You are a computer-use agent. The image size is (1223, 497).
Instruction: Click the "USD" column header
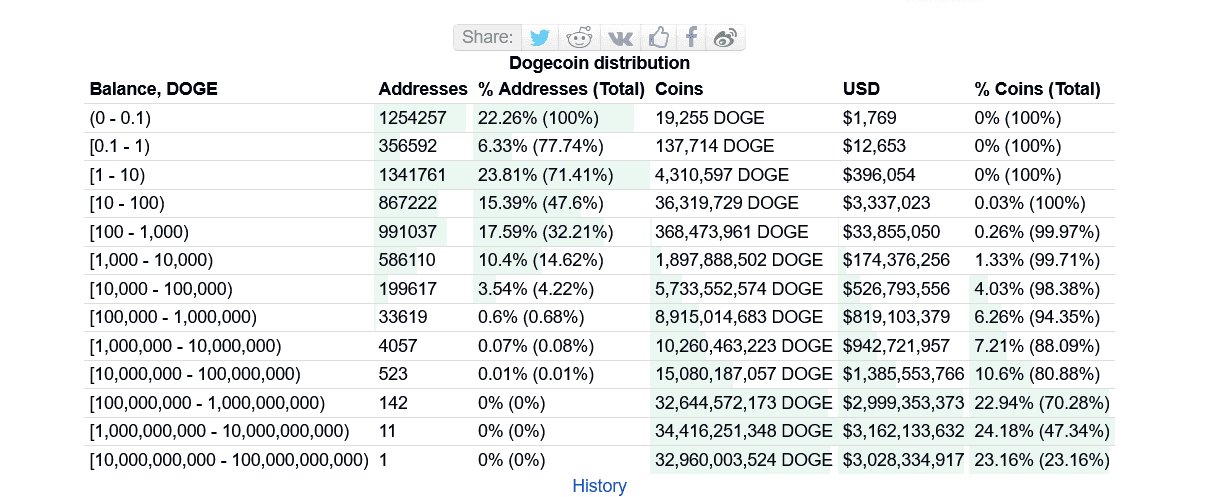click(x=862, y=89)
